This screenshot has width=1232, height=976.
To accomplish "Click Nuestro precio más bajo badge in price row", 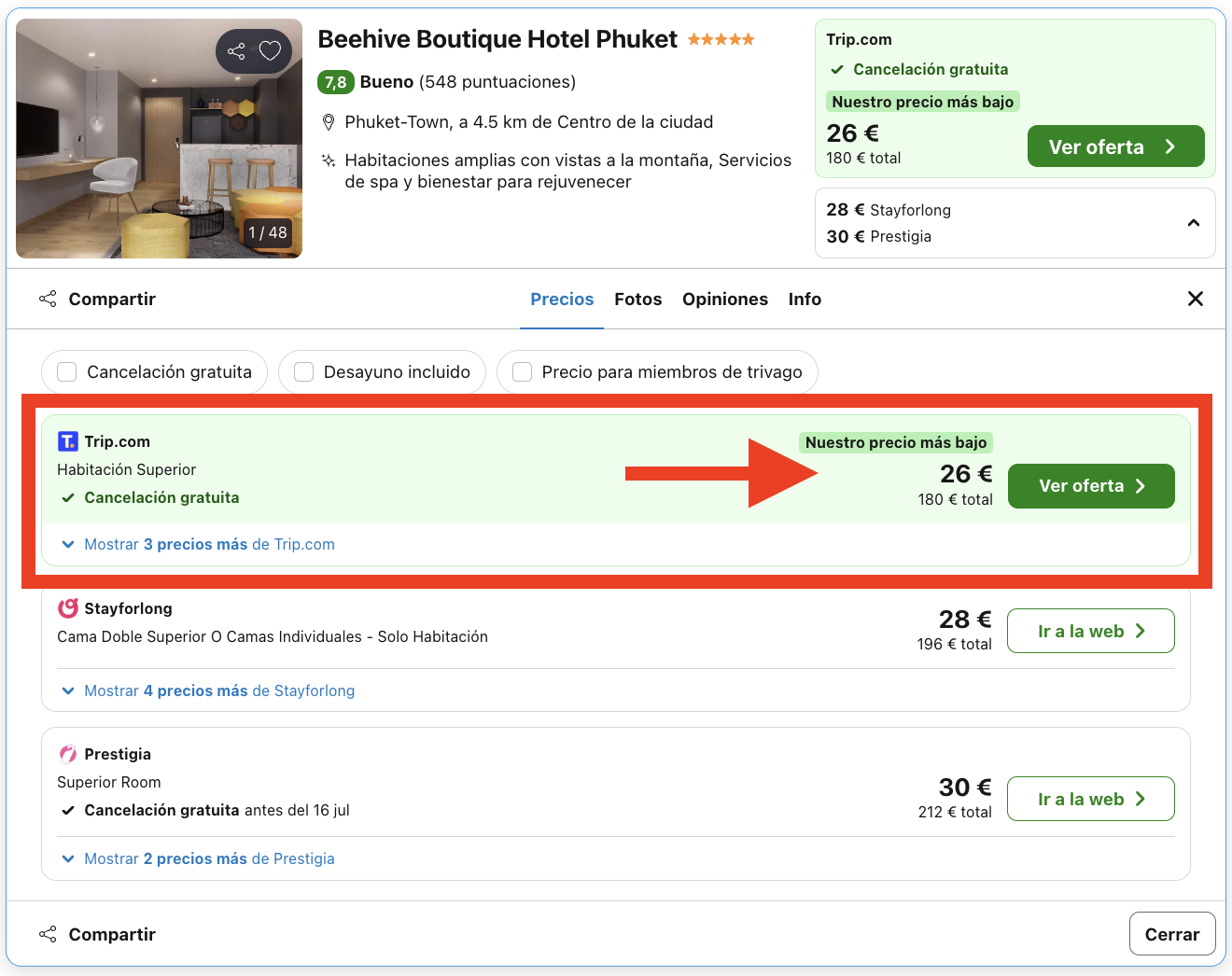I will click(x=896, y=442).
